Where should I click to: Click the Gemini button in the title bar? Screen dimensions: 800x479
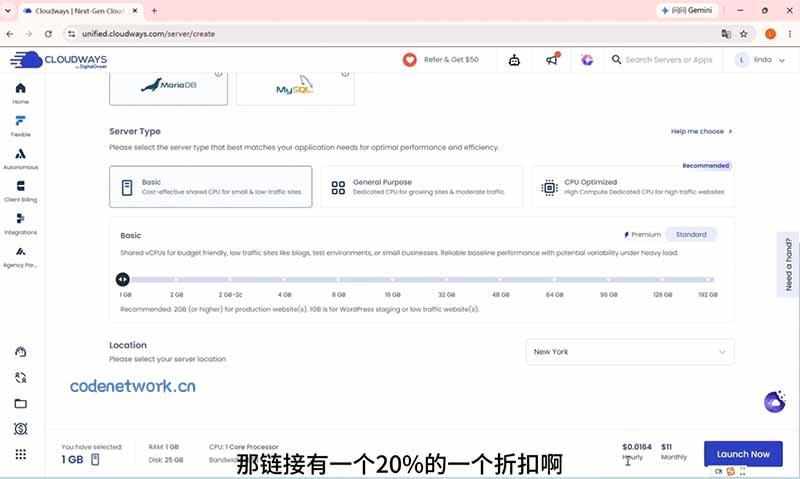click(687, 10)
